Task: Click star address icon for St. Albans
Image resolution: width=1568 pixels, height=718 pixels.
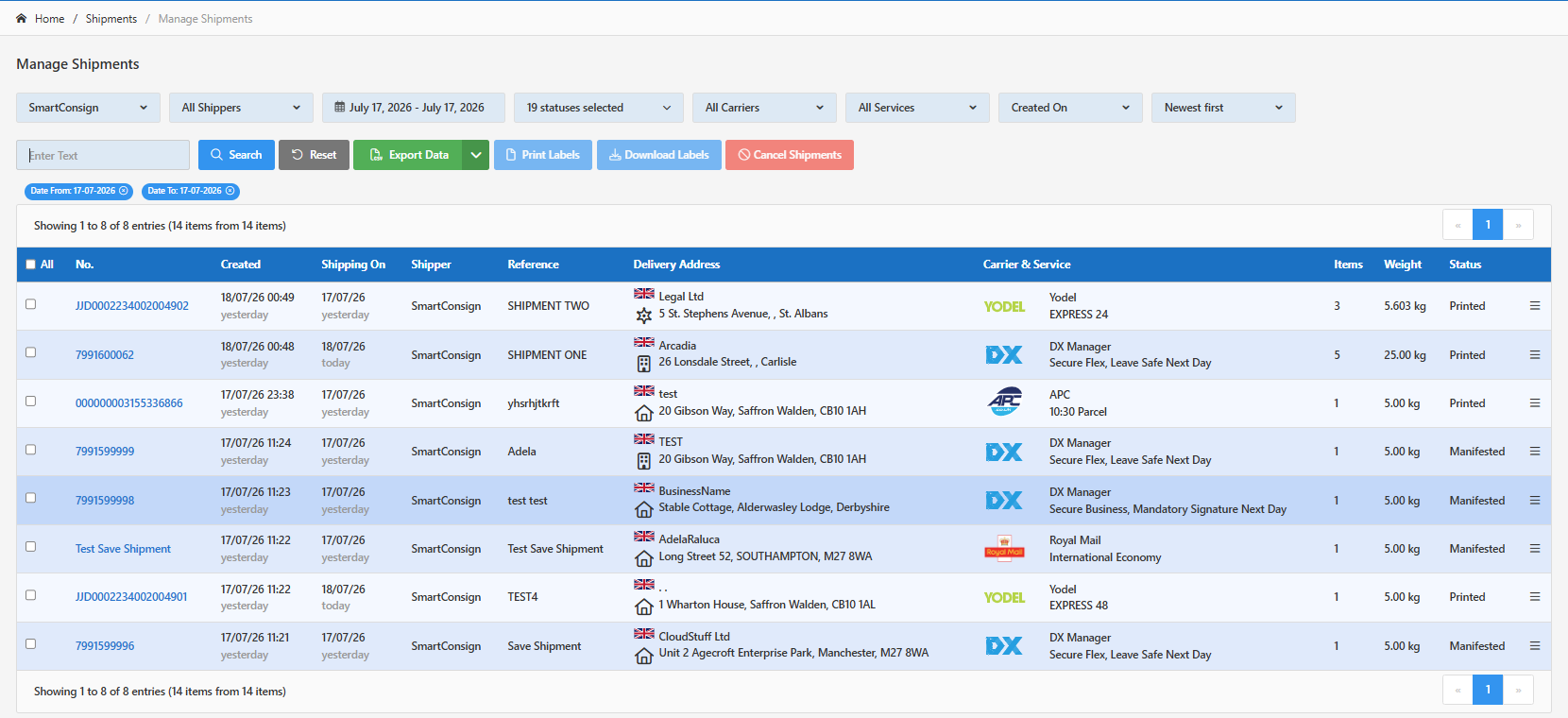Action: point(644,316)
